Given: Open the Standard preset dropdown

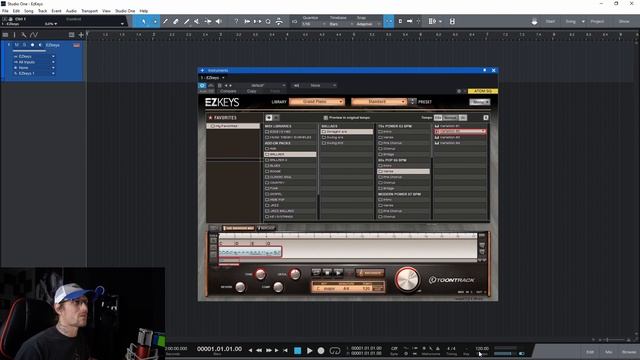Looking at the screenshot, I should (379, 102).
